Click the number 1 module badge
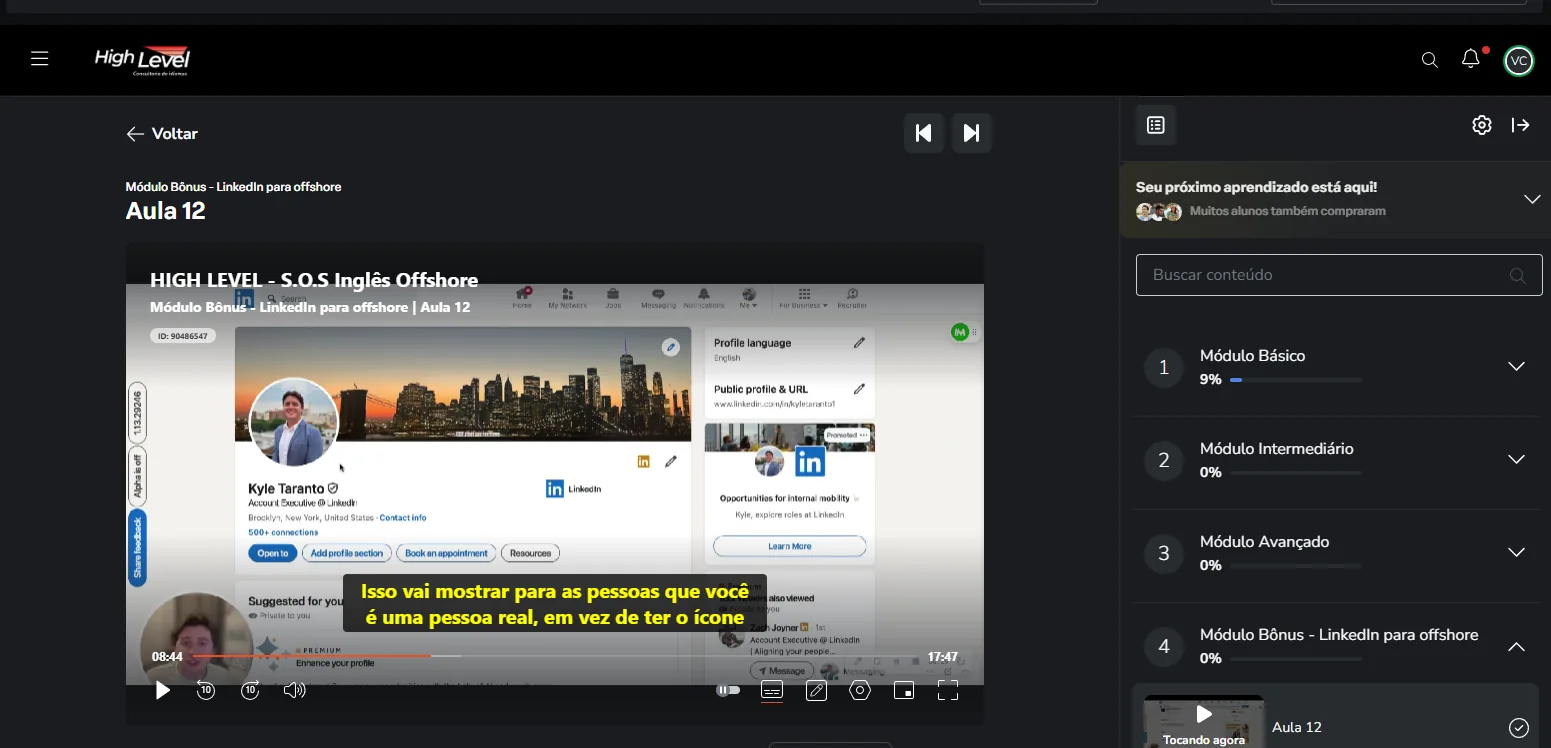This screenshot has height=748, width=1551. click(x=1164, y=368)
